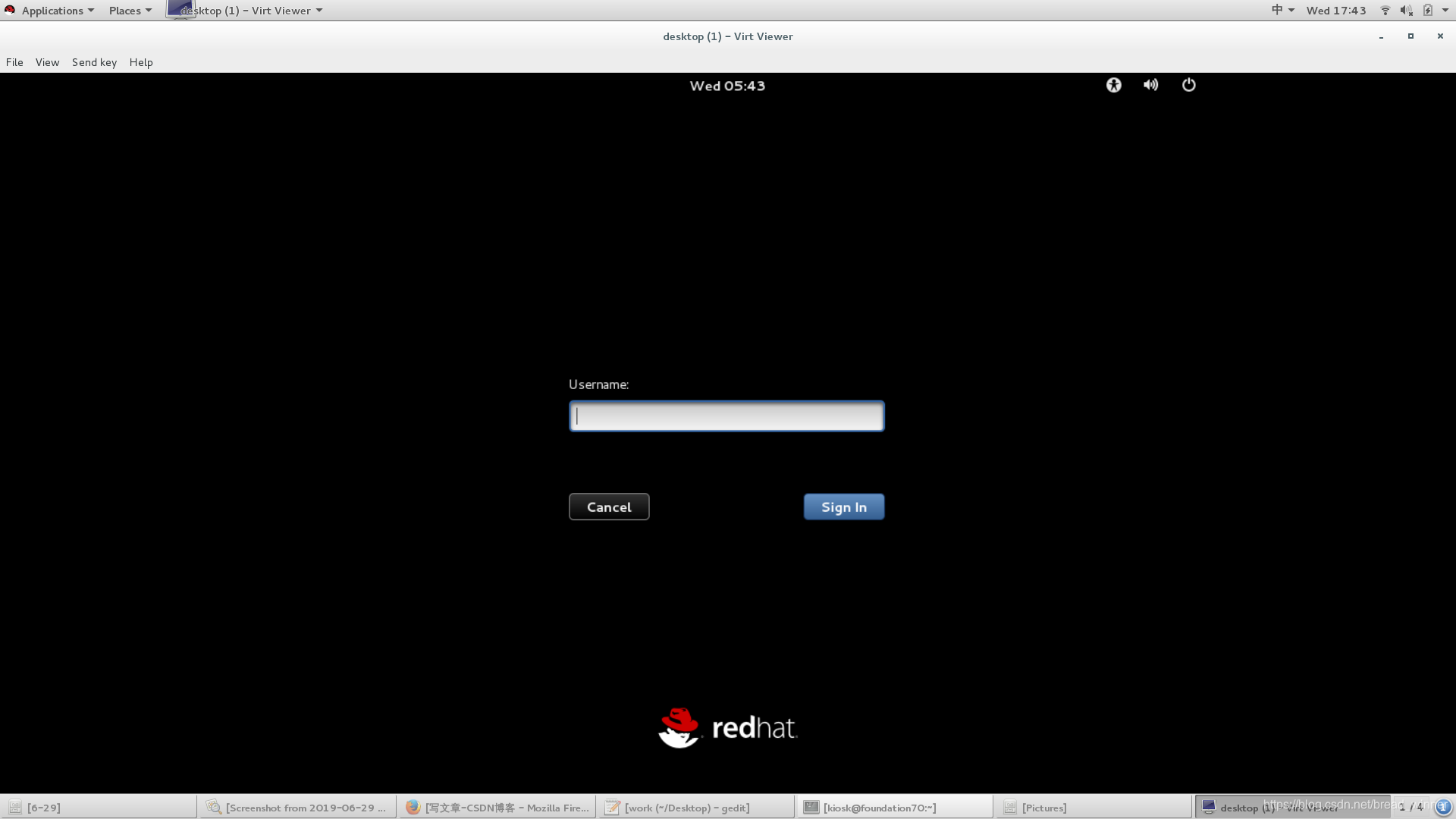Open the View menu in Virt Viewer
Viewport: 1456px width, 819px height.
(x=47, y=62)
